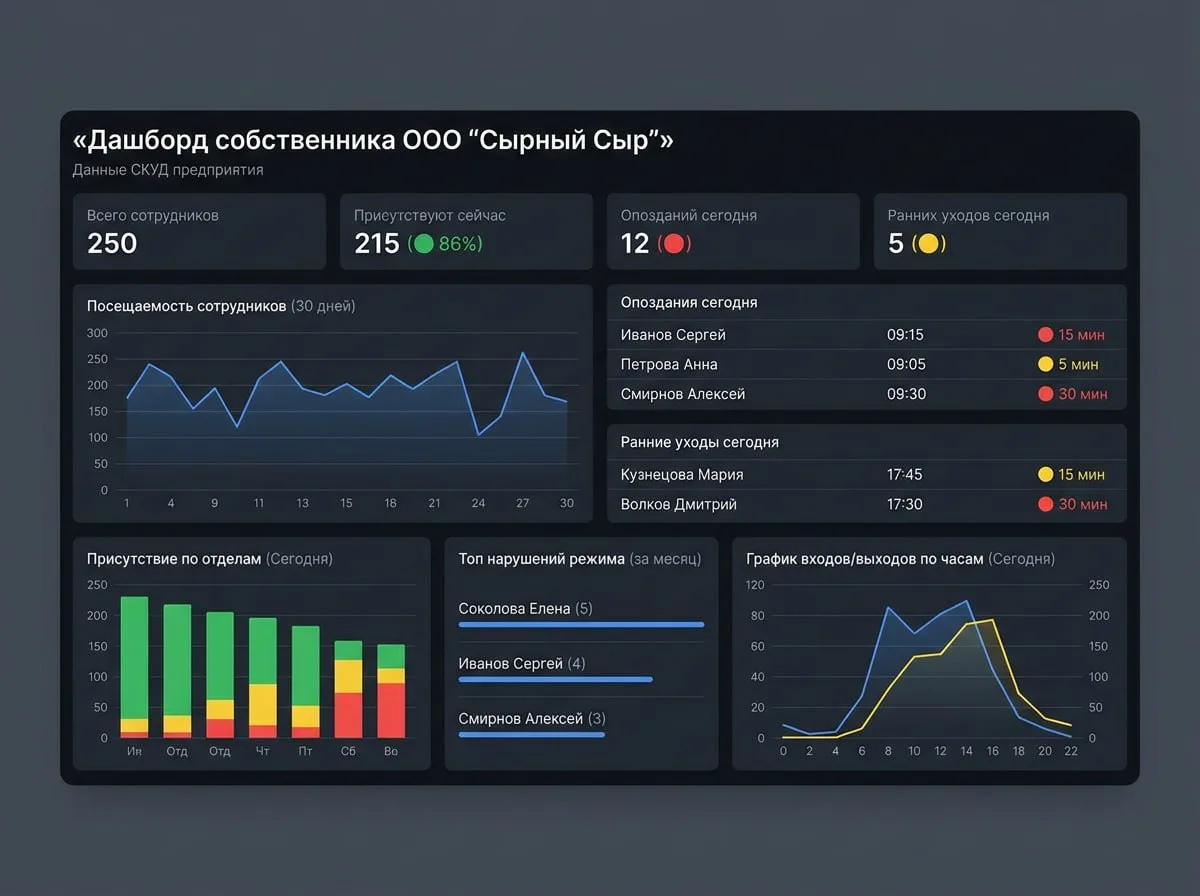Click the 'Сб' stacked bar

click(x=348, y=689)
